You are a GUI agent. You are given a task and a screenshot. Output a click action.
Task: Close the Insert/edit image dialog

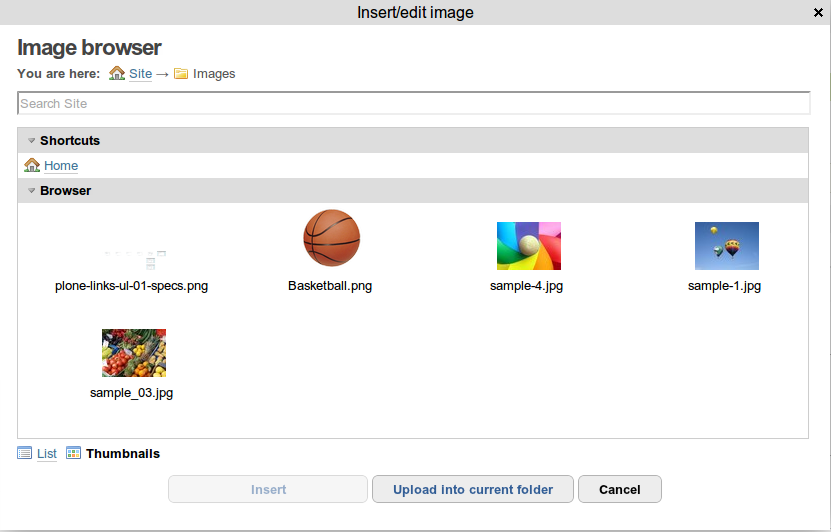(x=818, y=13)
